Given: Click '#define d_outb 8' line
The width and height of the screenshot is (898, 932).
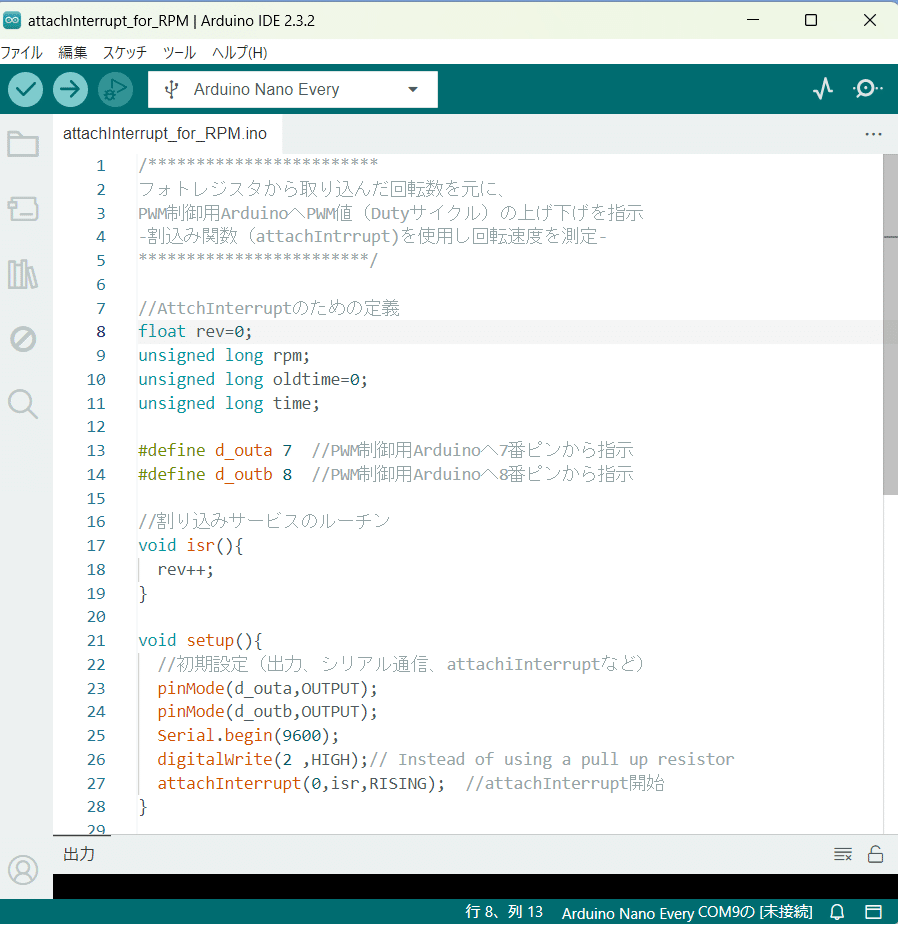Looking at the screenshot, I should 215,474.
